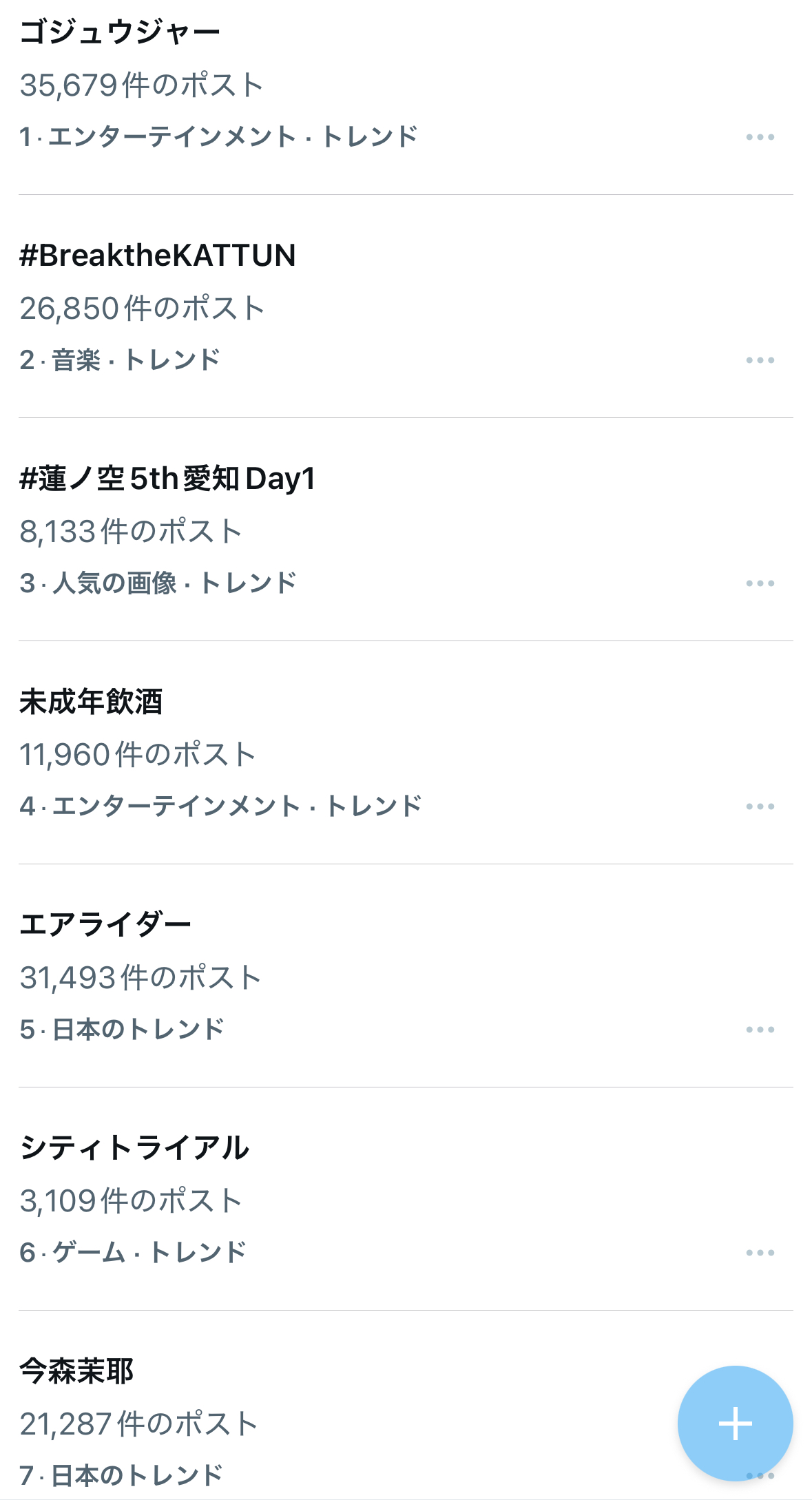Open more options for エアライダー trend
812x1500 pixels.
click(760, 1030)
